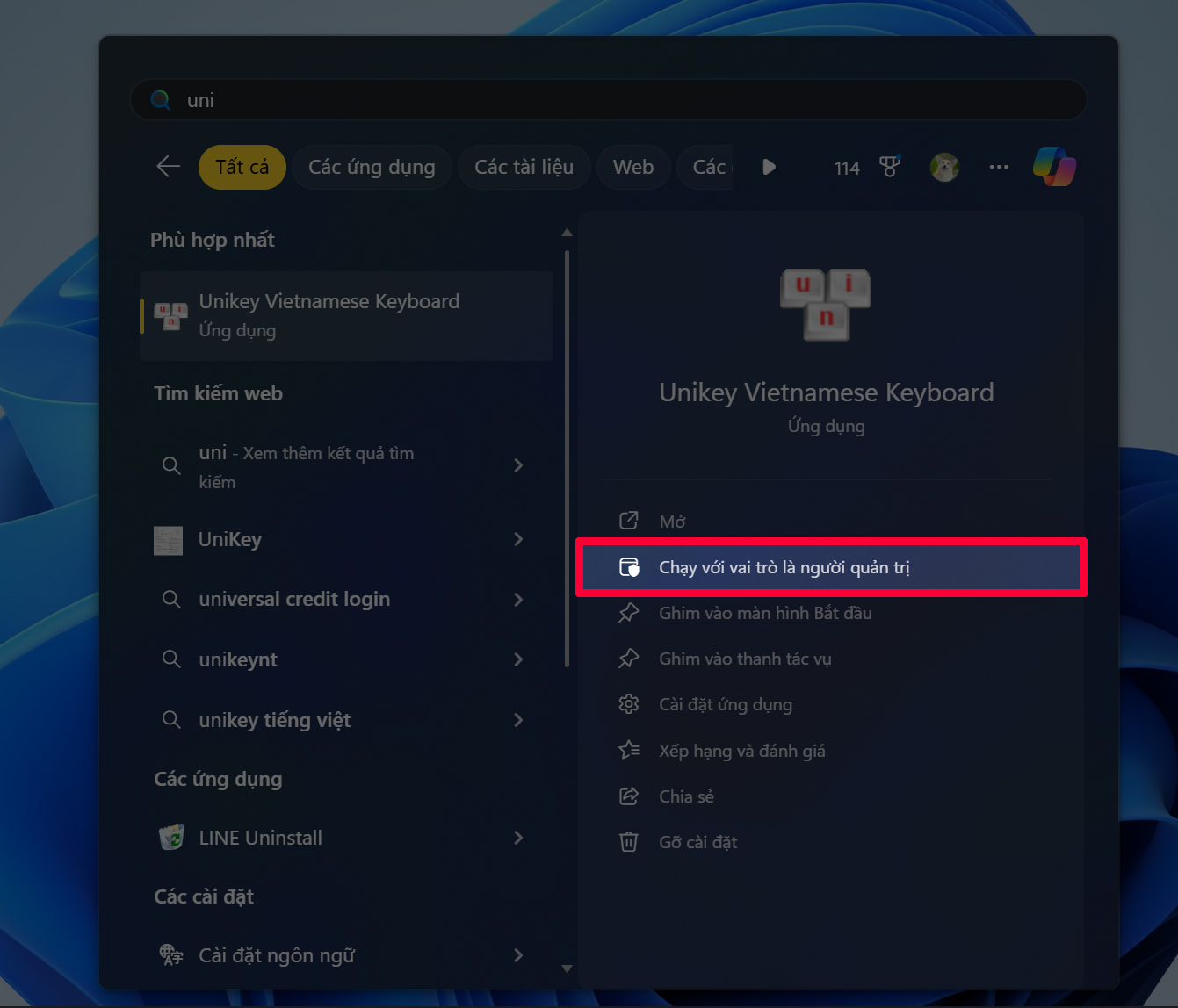Select the Tất cả filter tab

point(242,167)
